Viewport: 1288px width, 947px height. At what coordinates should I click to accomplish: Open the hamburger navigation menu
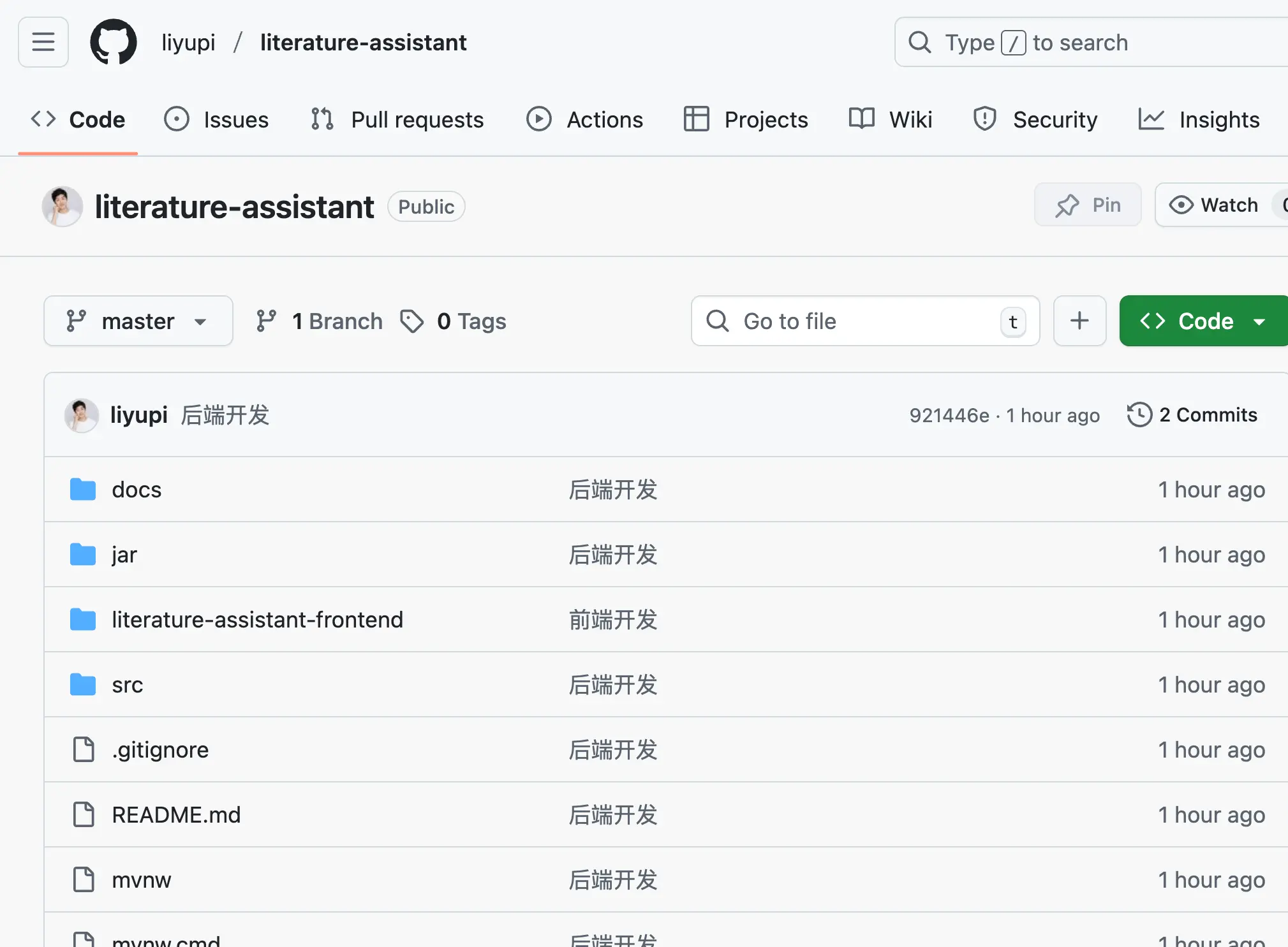click(43, 42)
